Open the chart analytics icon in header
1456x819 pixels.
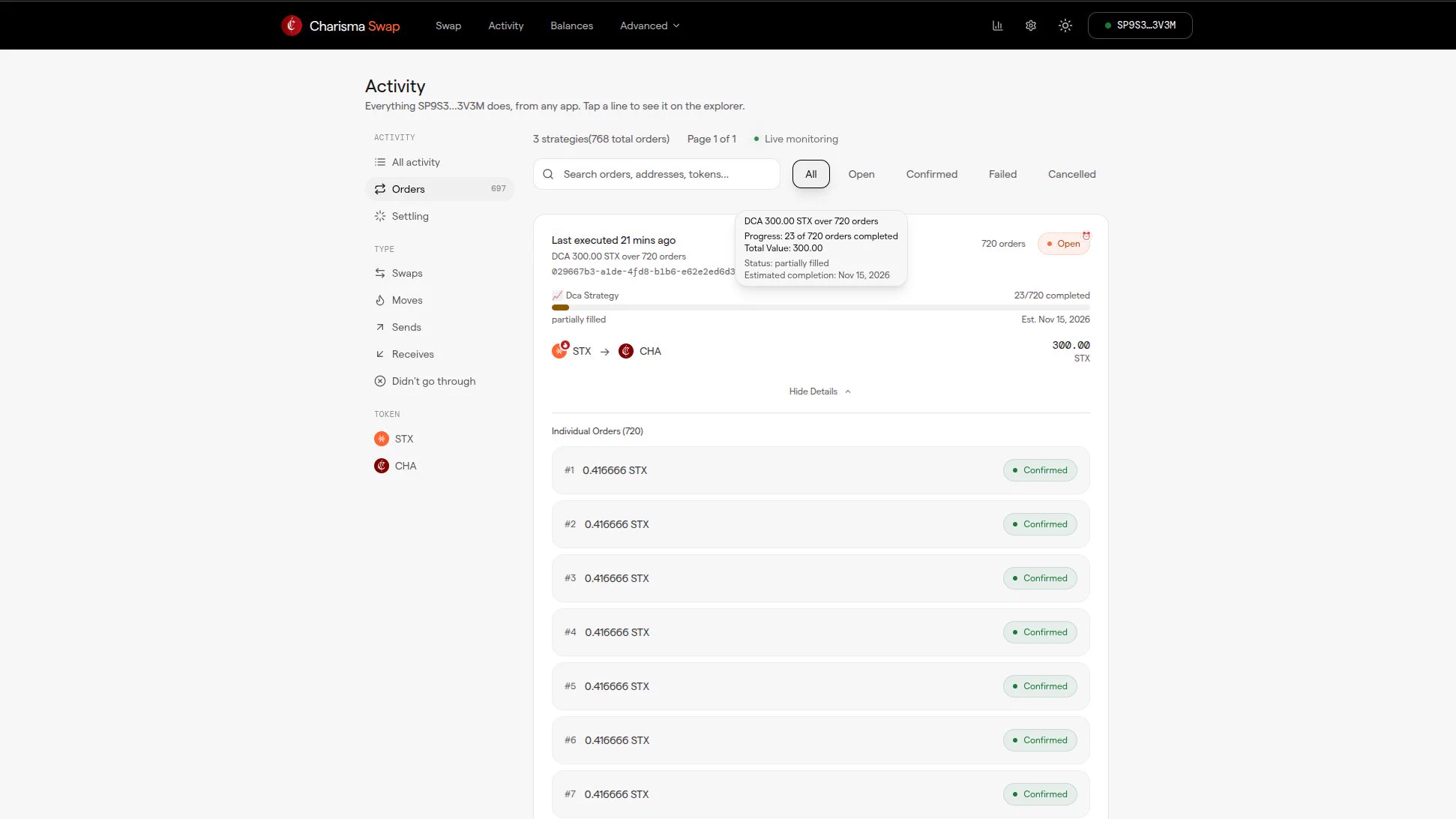[x=997, y=25]
